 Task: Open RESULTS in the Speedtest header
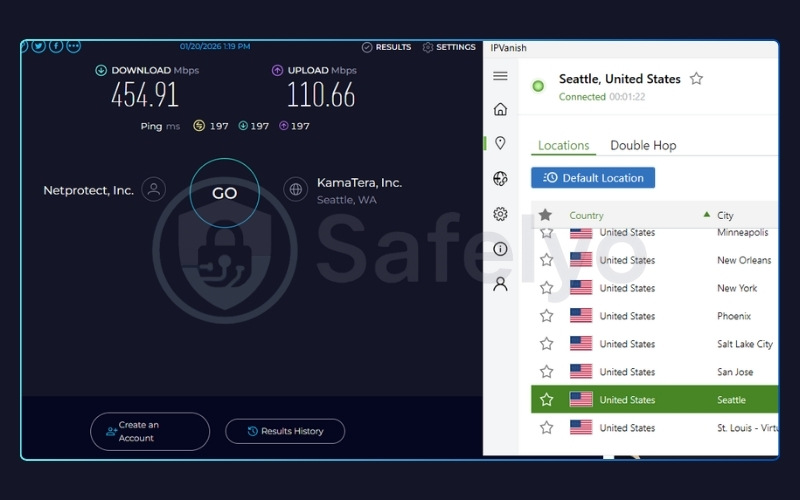(386, 47)
